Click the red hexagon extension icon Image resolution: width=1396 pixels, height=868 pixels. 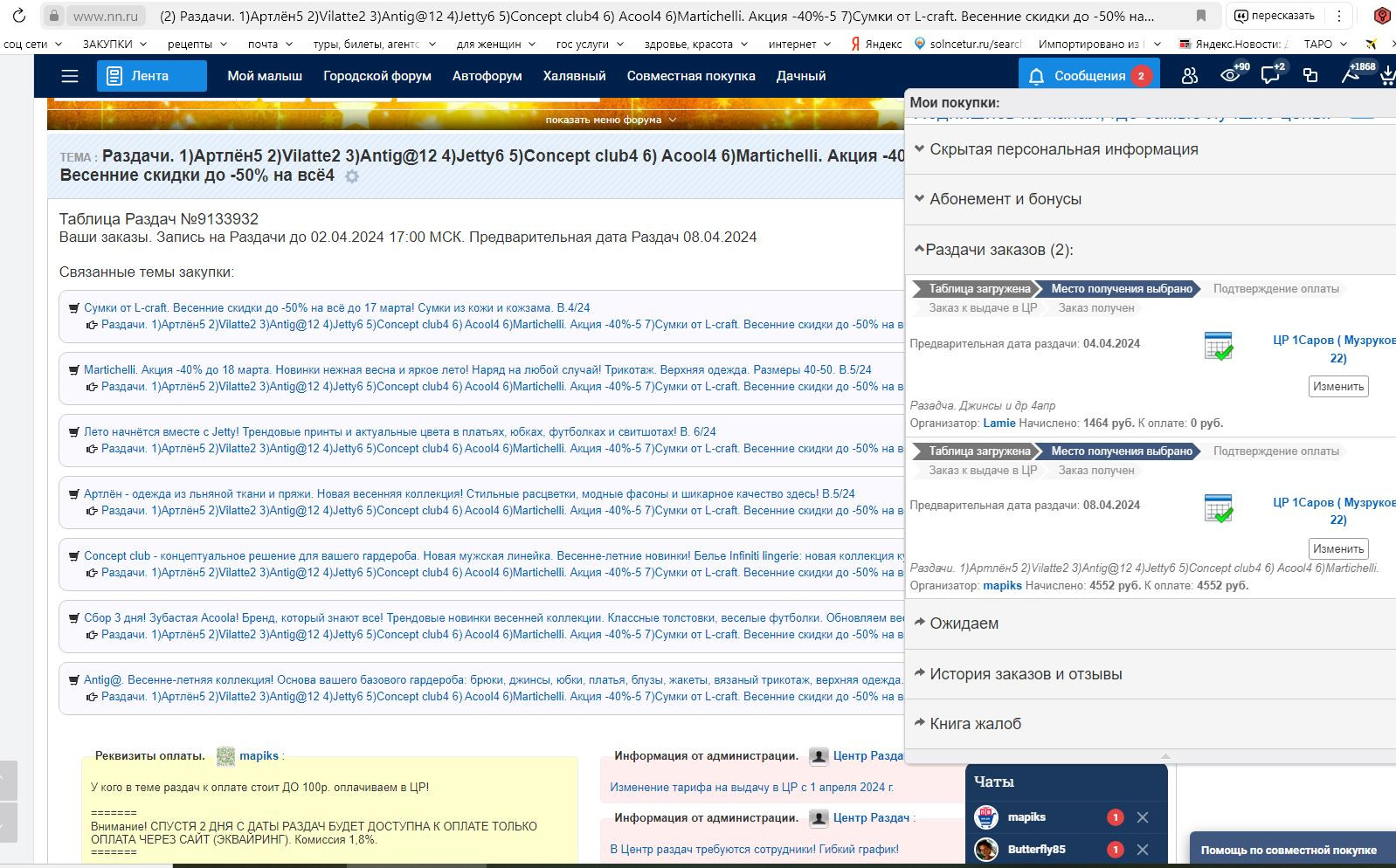click(x=1382, y=16)
